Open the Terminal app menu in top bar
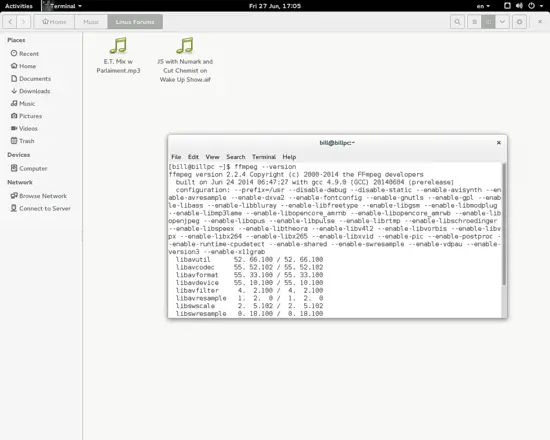Screen dimensions: 550x440 pos(62,6)
